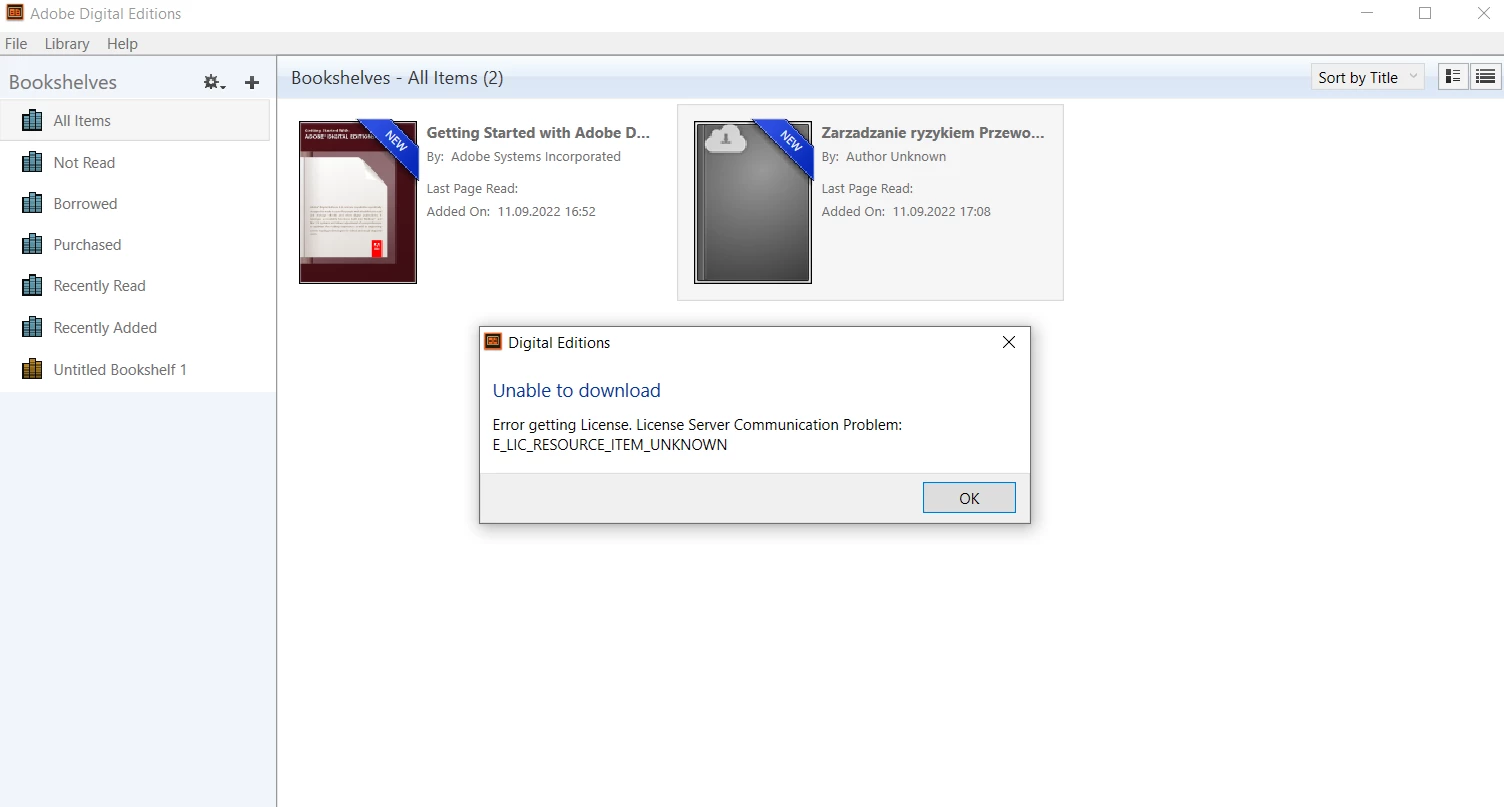Click the Getting Started with Adobe D... title

tap(538, 132)
